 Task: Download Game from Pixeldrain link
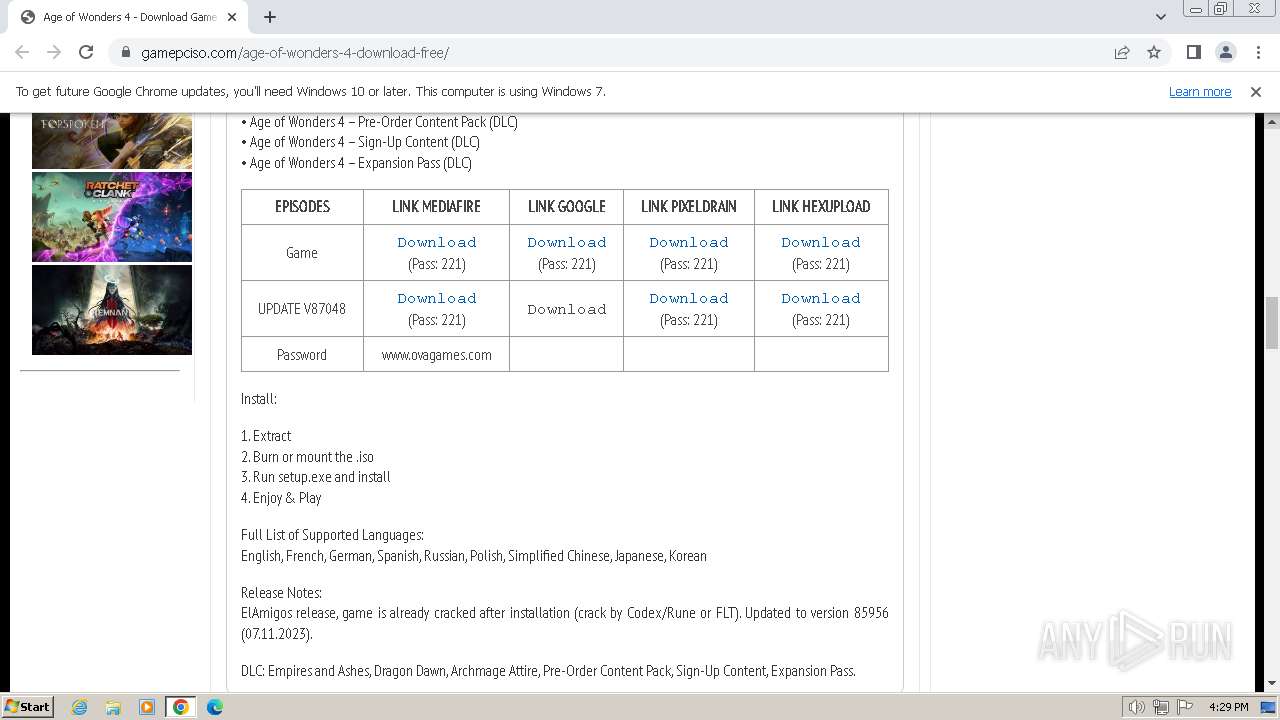pos(689,242)
